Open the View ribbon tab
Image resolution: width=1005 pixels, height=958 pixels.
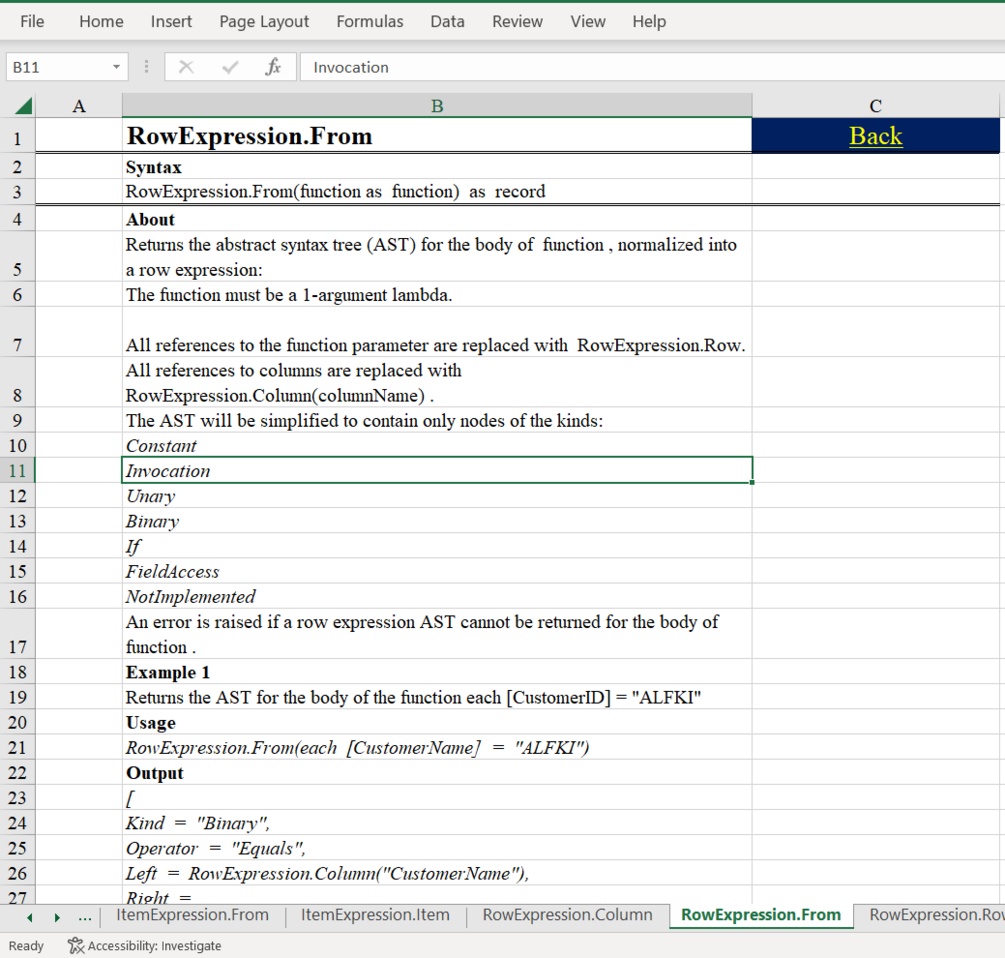[588, 21]
